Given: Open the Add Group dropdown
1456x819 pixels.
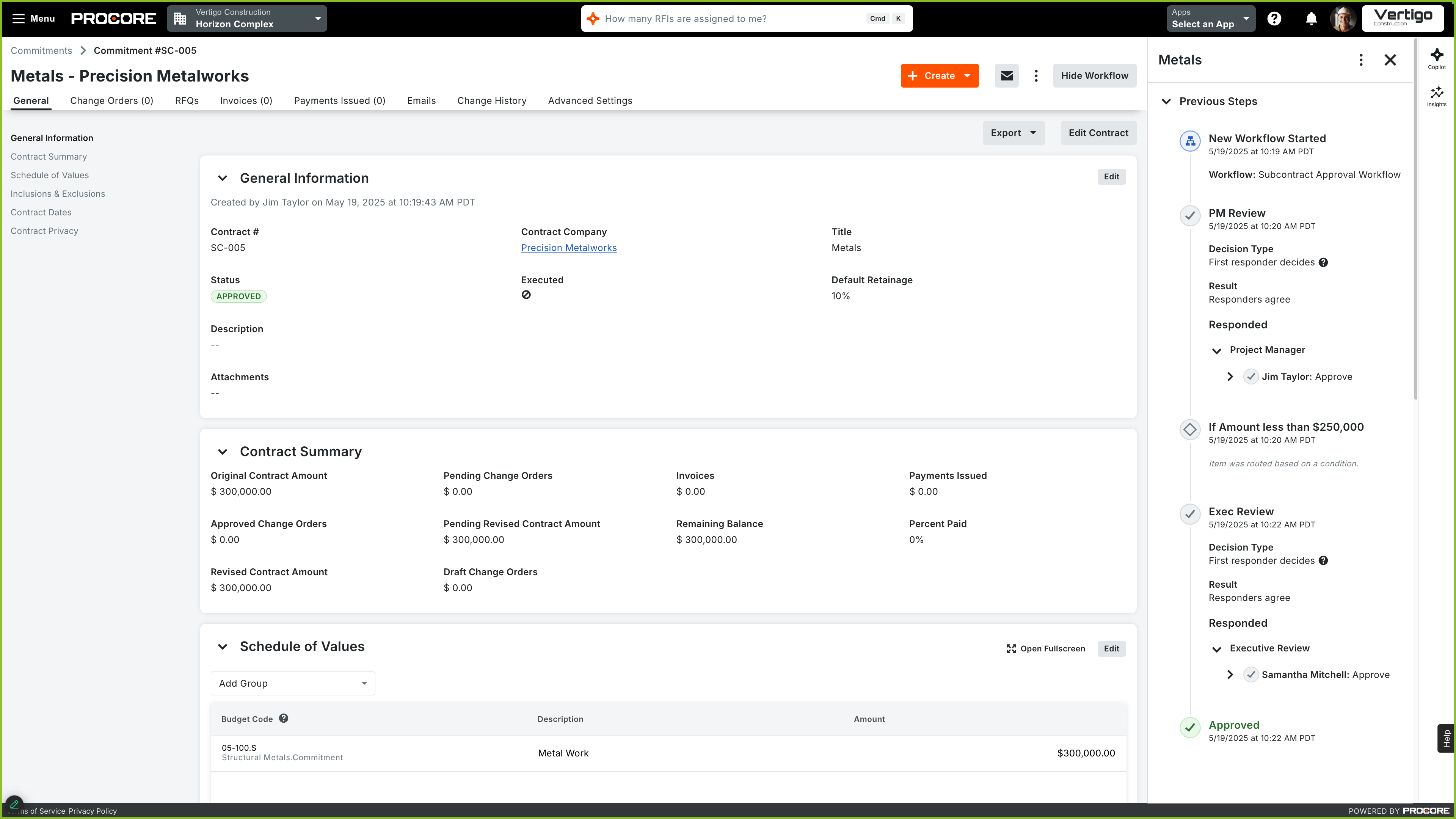Looking at the screenshot, I should click(292, 683).
